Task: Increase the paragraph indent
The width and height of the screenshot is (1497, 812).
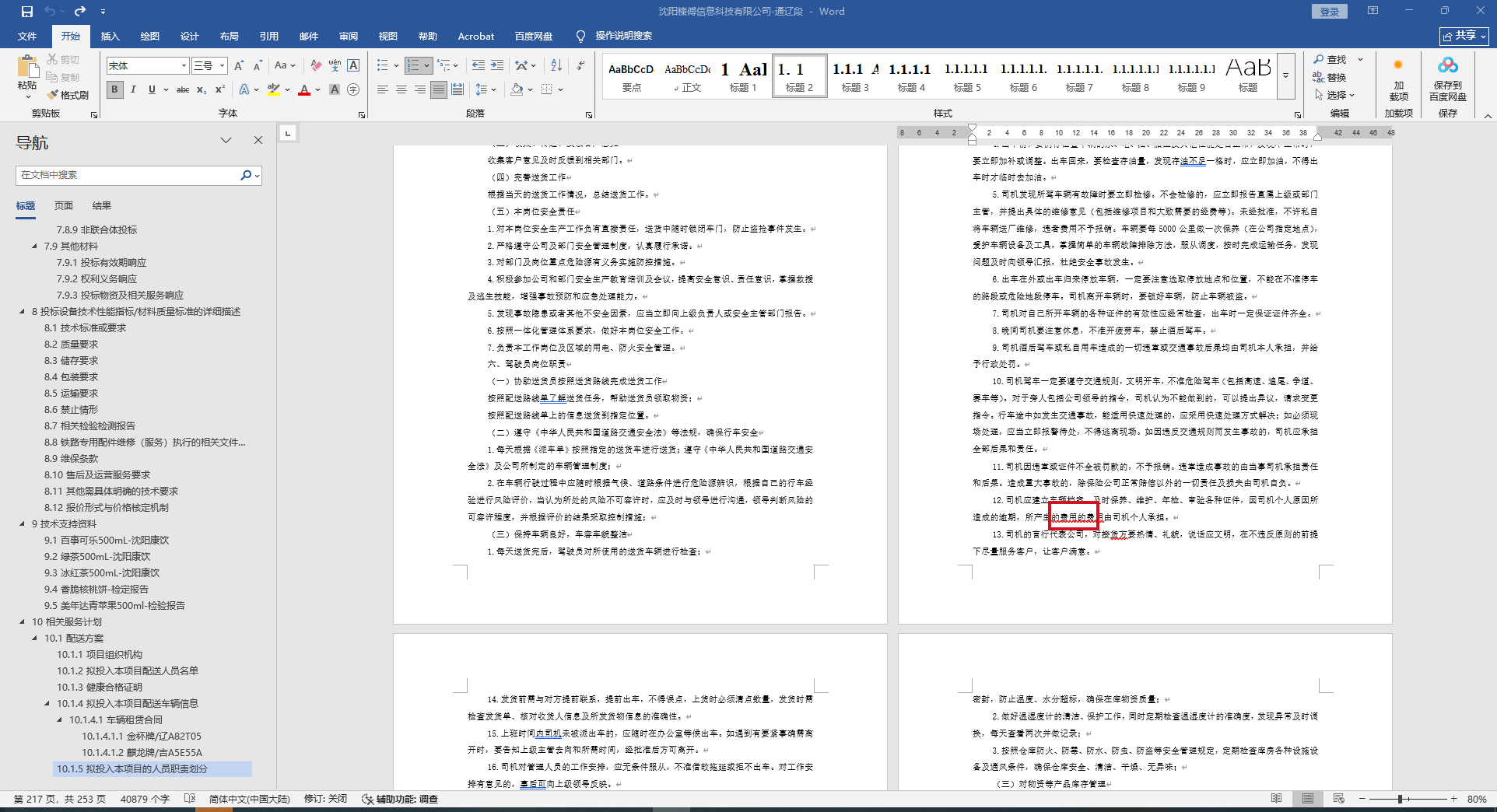Action: click(497, 66)
